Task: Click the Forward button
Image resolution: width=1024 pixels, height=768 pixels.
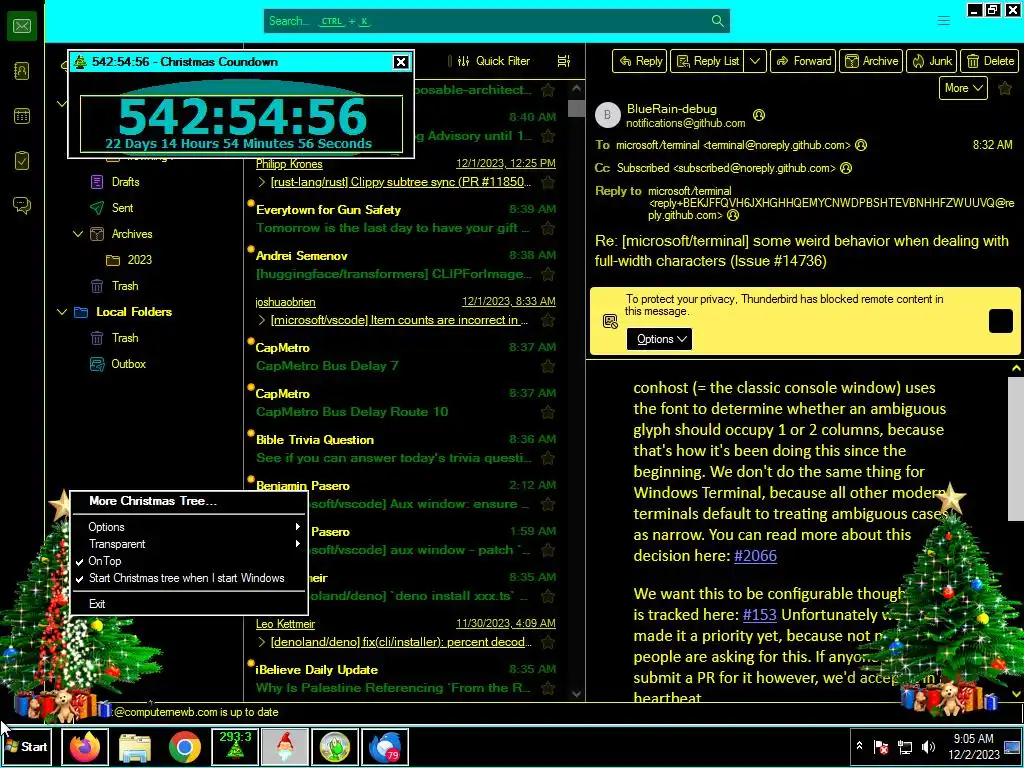Action: point(803,61)
